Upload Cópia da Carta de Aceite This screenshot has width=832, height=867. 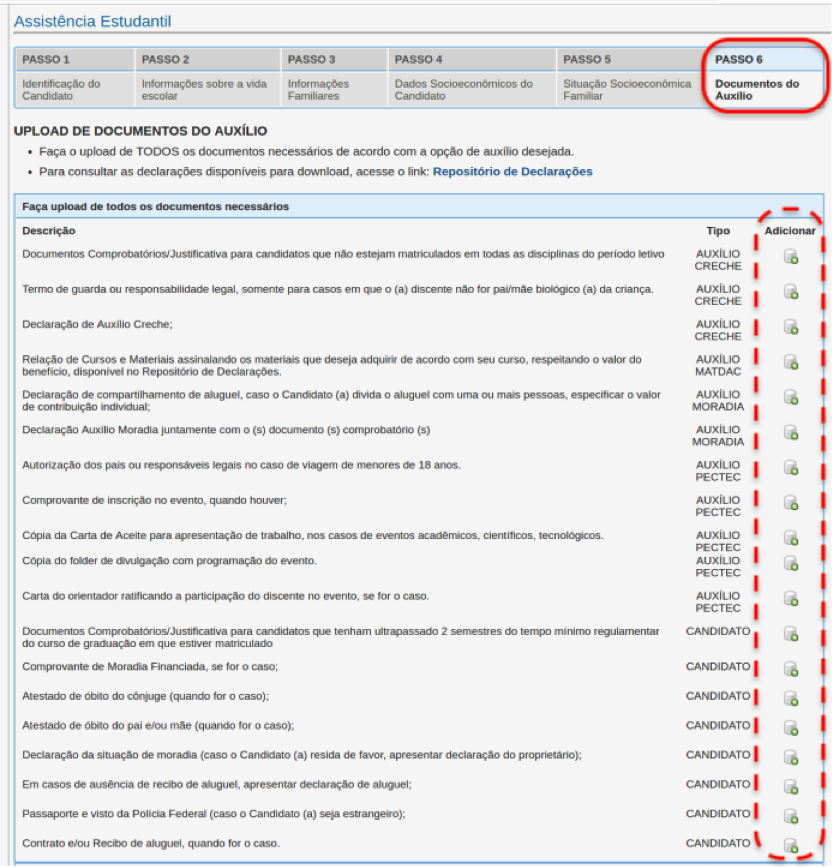point(791,539)
